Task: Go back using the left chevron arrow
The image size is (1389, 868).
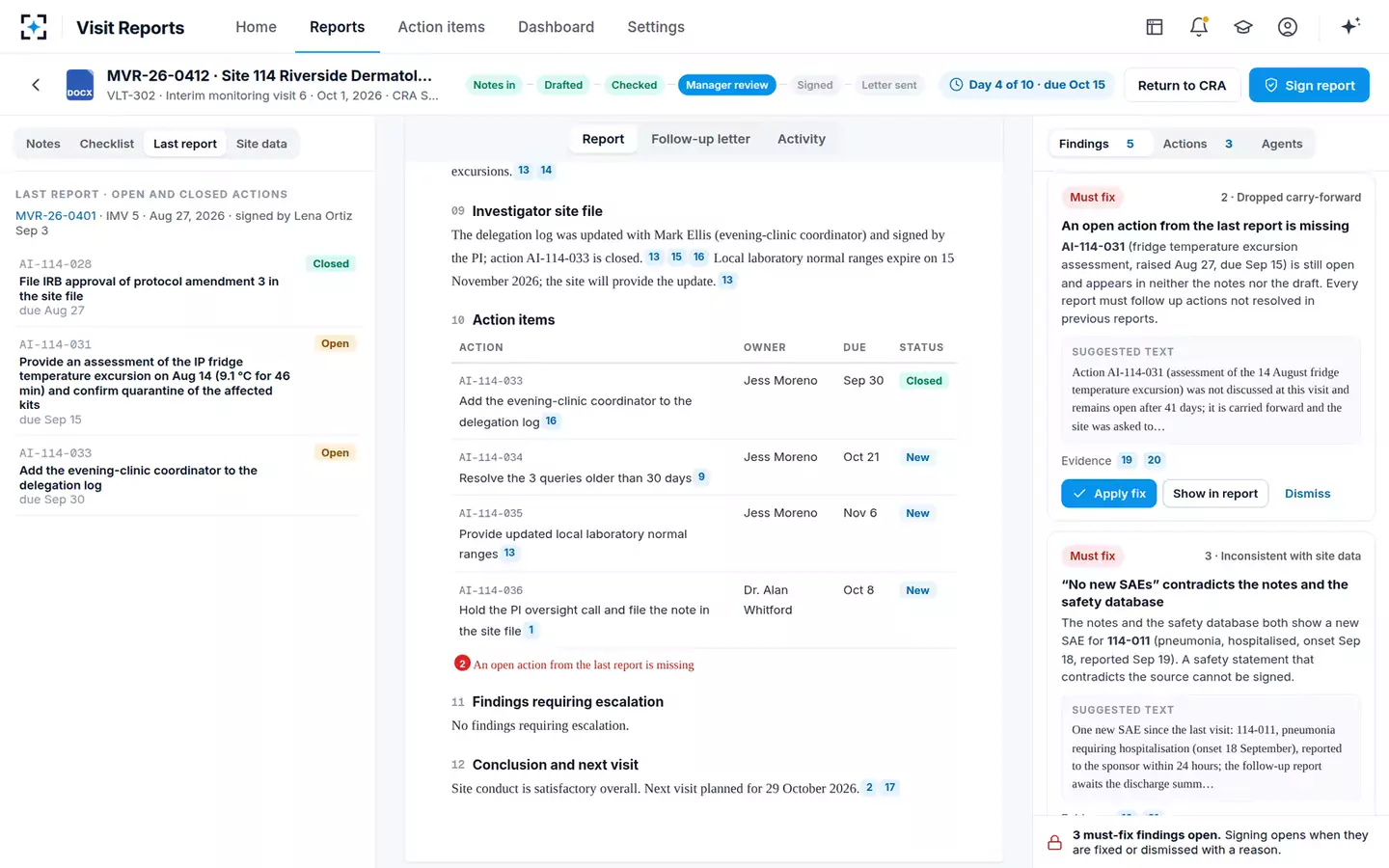Action: (x=36, y=85)
